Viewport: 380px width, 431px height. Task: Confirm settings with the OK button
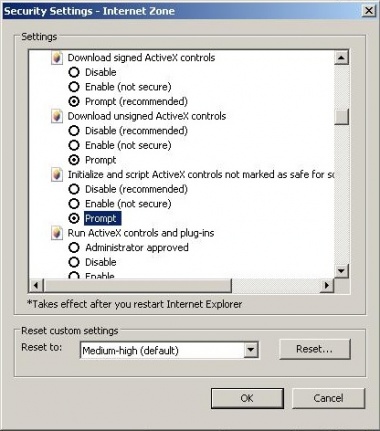247,398
